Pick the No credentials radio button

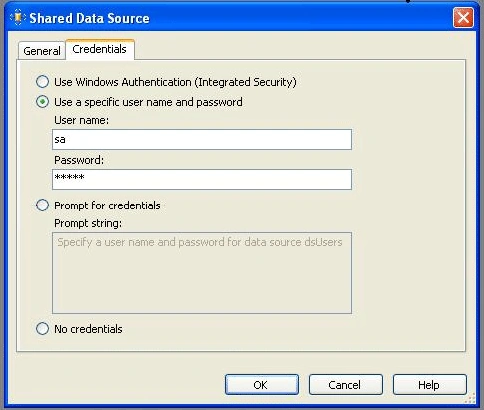[x=42, y=329]
